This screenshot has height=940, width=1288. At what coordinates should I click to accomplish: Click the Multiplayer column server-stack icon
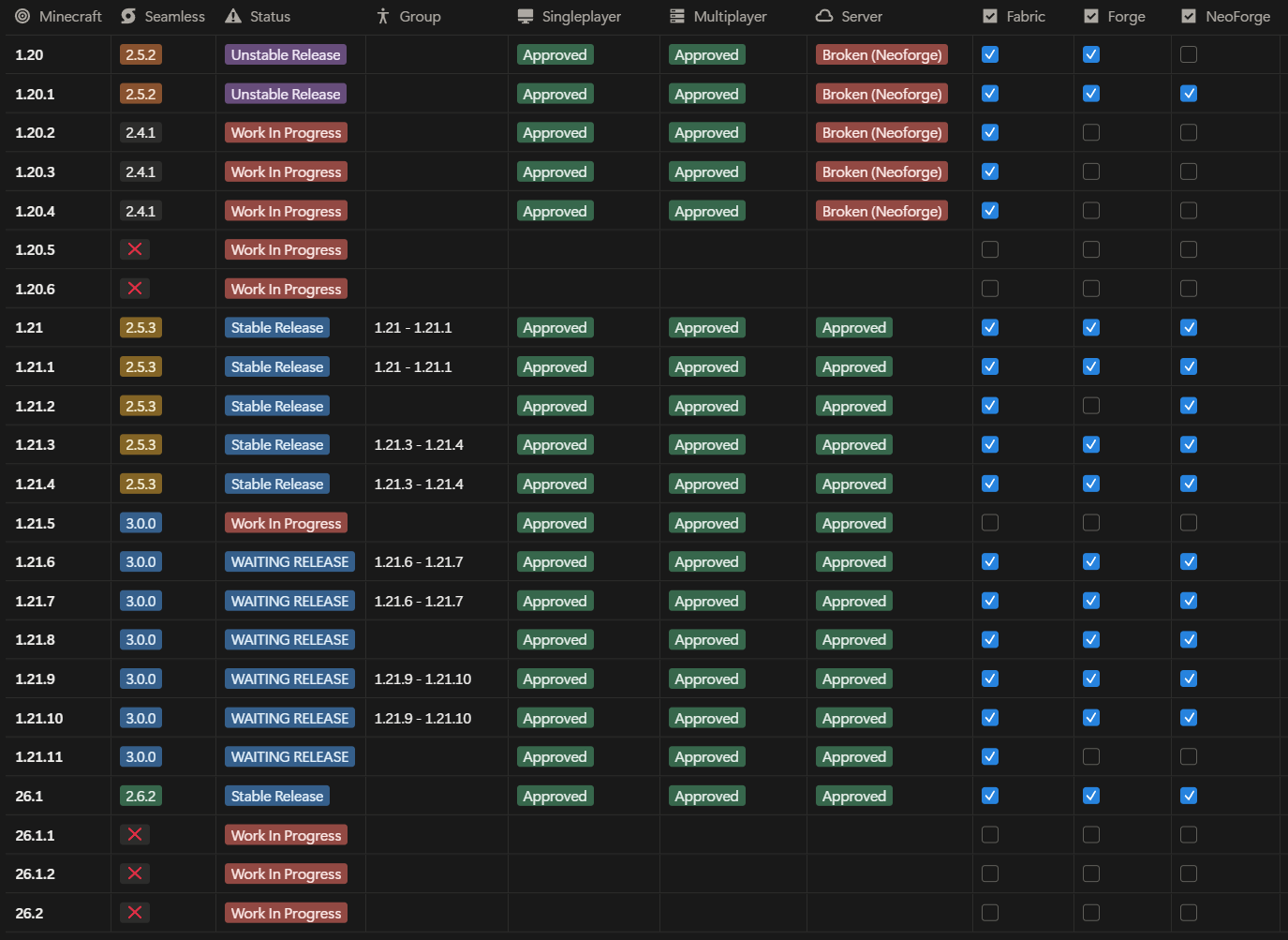[677, 16]
